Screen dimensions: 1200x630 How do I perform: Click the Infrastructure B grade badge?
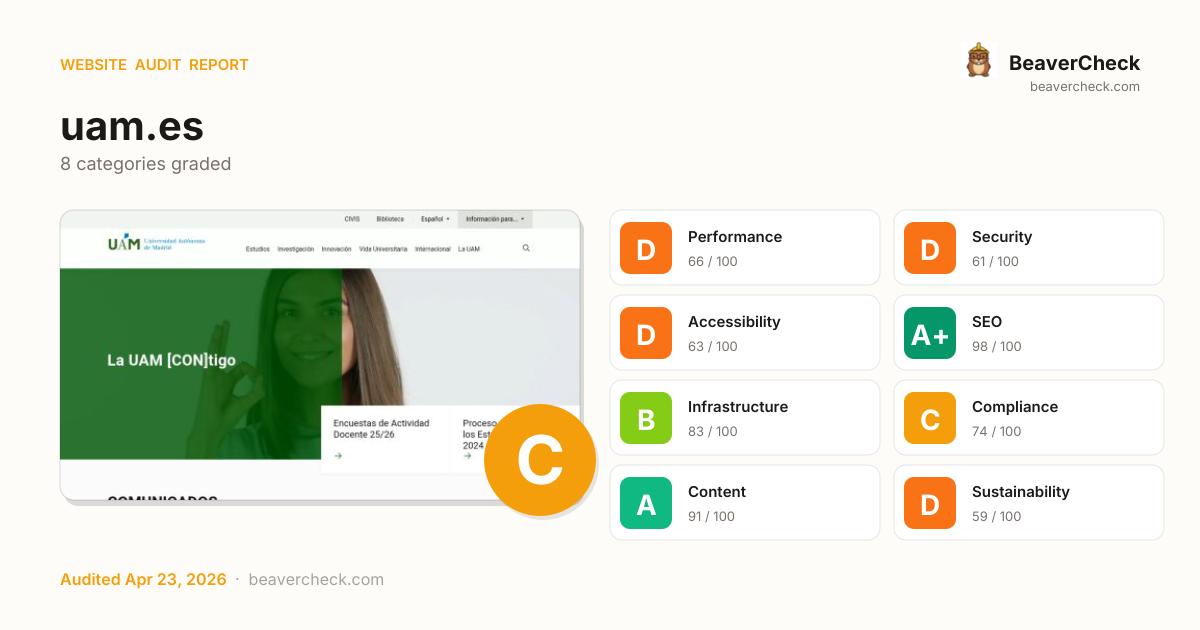pyautogui.click(x=646, y=418)
